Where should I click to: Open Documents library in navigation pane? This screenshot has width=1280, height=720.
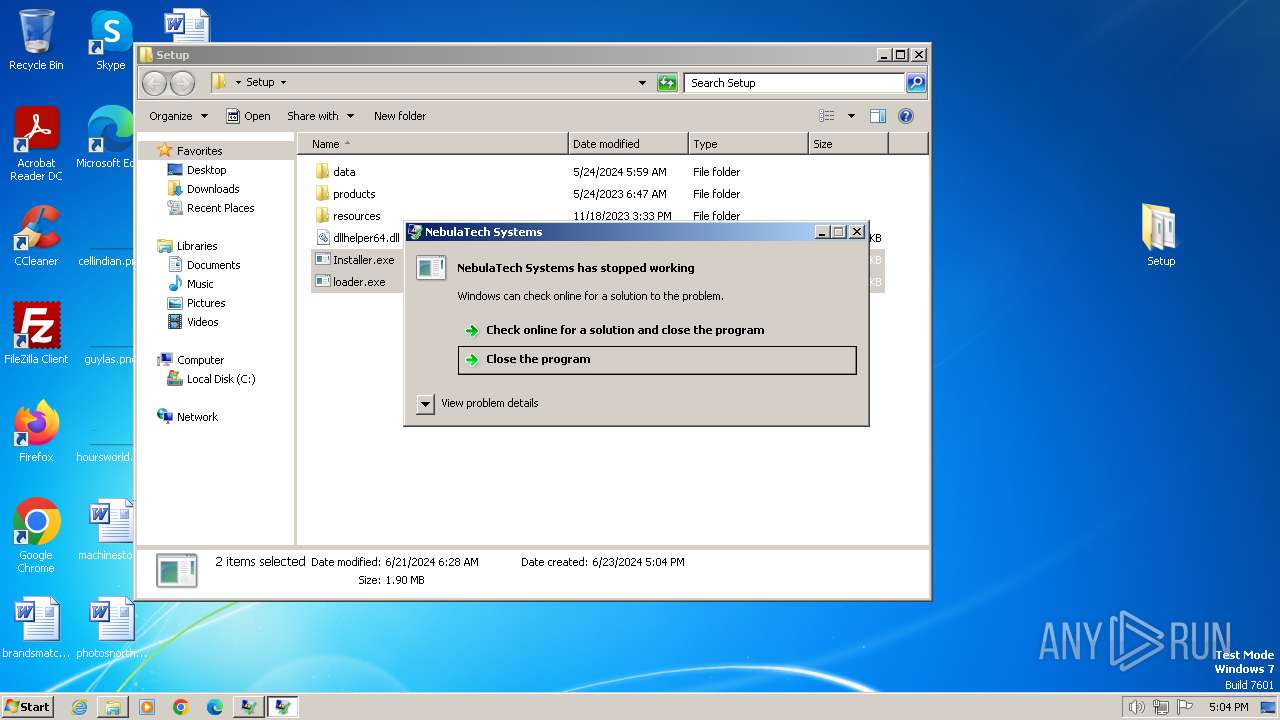(213, 265)
